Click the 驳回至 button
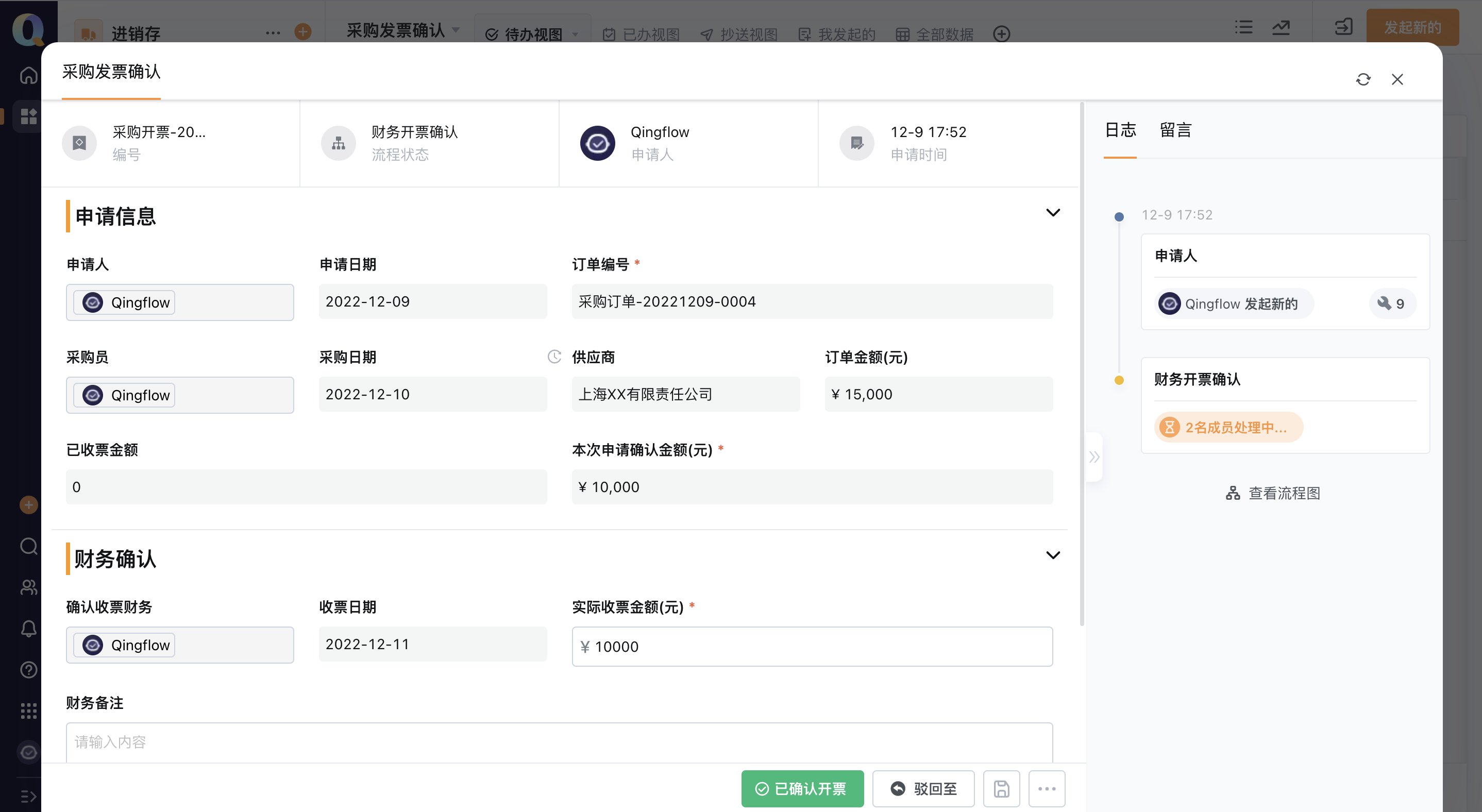The height and width of the screenshot is (812, 1482). pyautogui.click(x=923, y=788)
